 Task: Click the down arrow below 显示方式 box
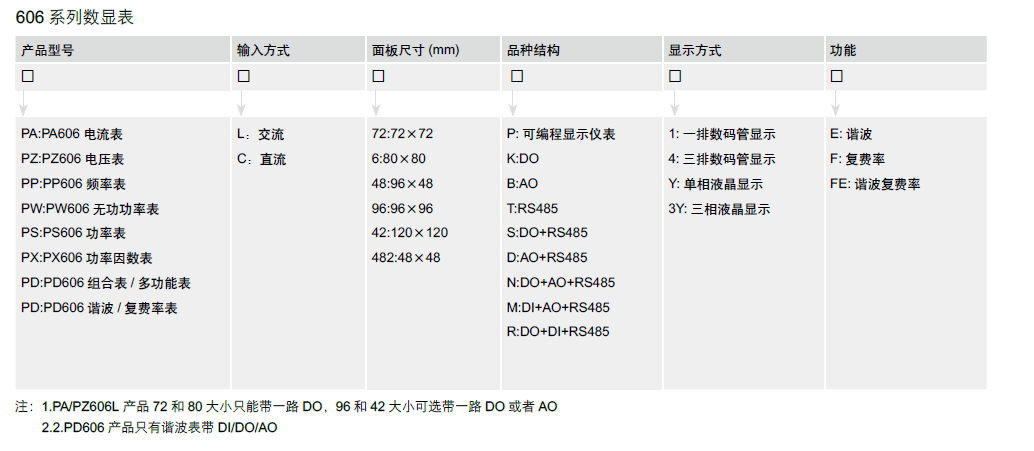(675, 103)
